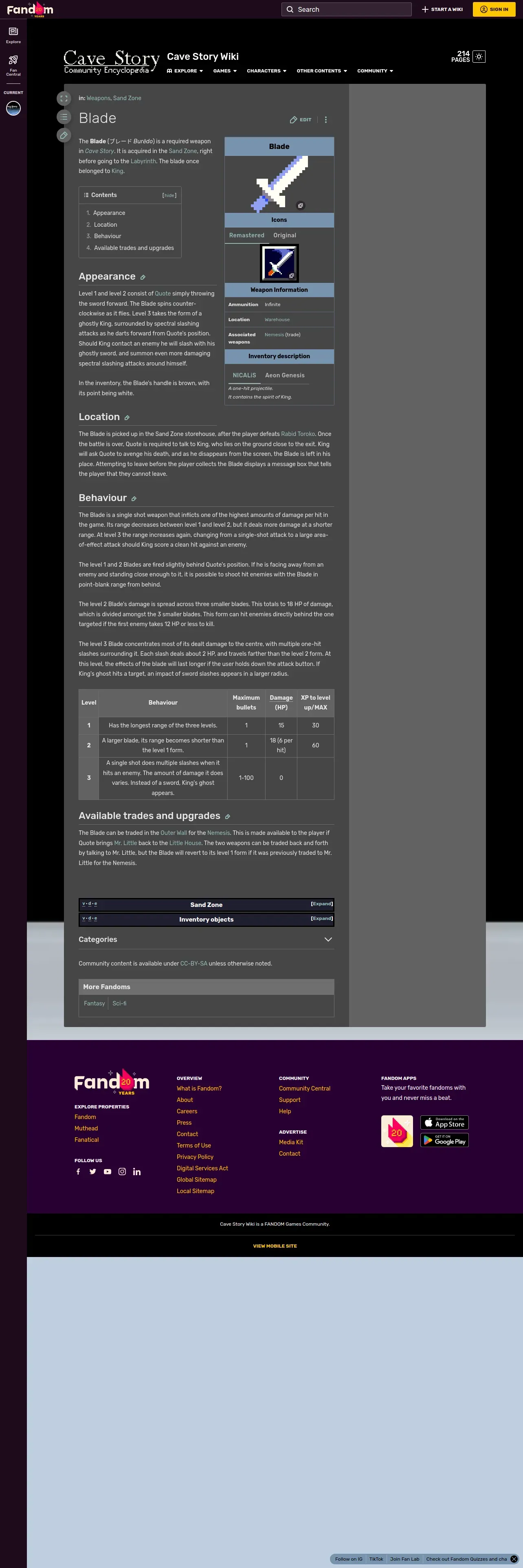The width and height of the screenshot is (523, 1568).
Task: Open Fandom LinkedIn page icon
Action: click(137, 1172)
